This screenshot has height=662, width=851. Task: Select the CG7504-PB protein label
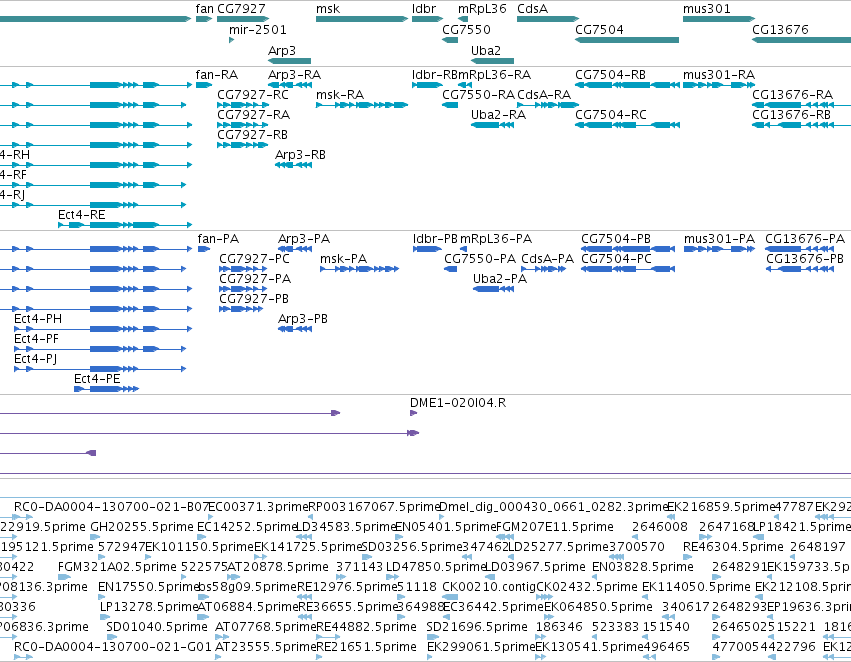[x=616, y=239]
